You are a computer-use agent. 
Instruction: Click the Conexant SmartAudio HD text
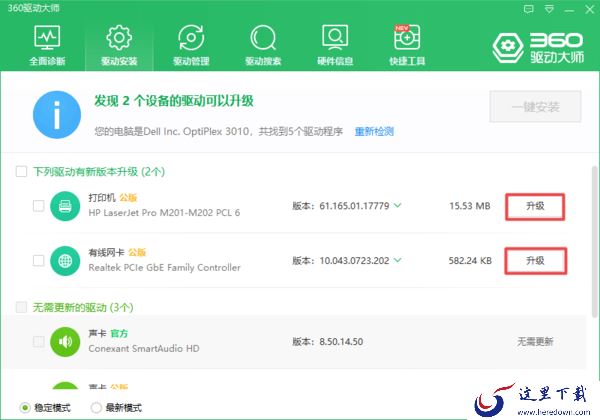click(144, 348)
